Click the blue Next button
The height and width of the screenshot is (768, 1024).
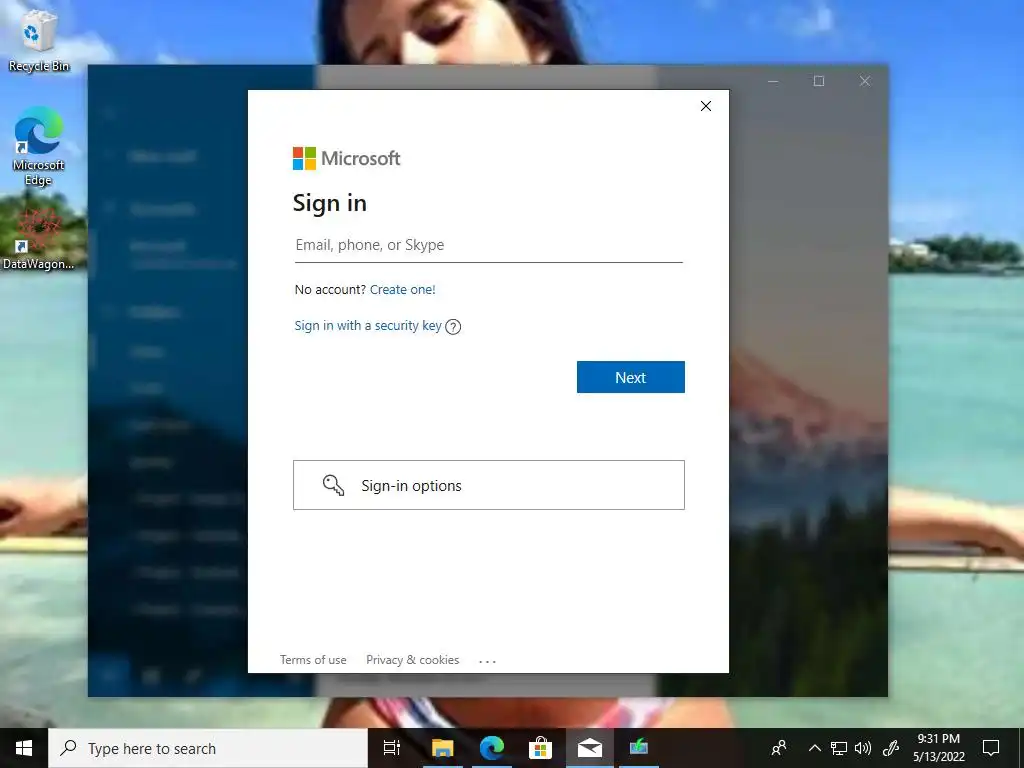tap(630, 377)
